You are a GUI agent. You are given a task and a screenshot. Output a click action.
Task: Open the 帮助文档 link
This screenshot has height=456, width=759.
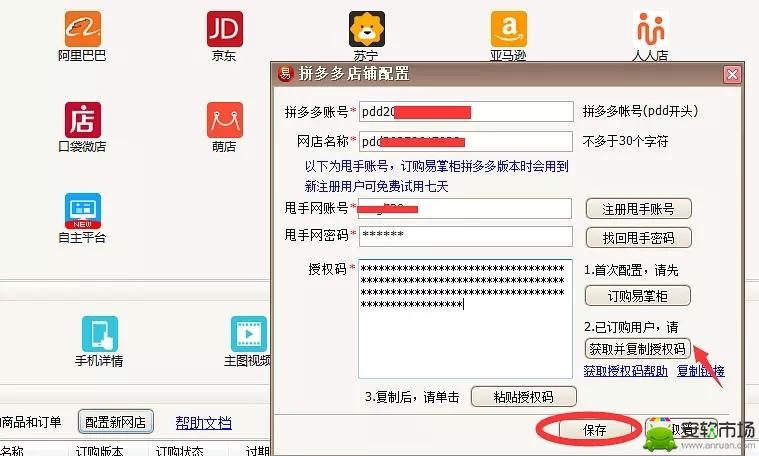(x=203, y=423)
